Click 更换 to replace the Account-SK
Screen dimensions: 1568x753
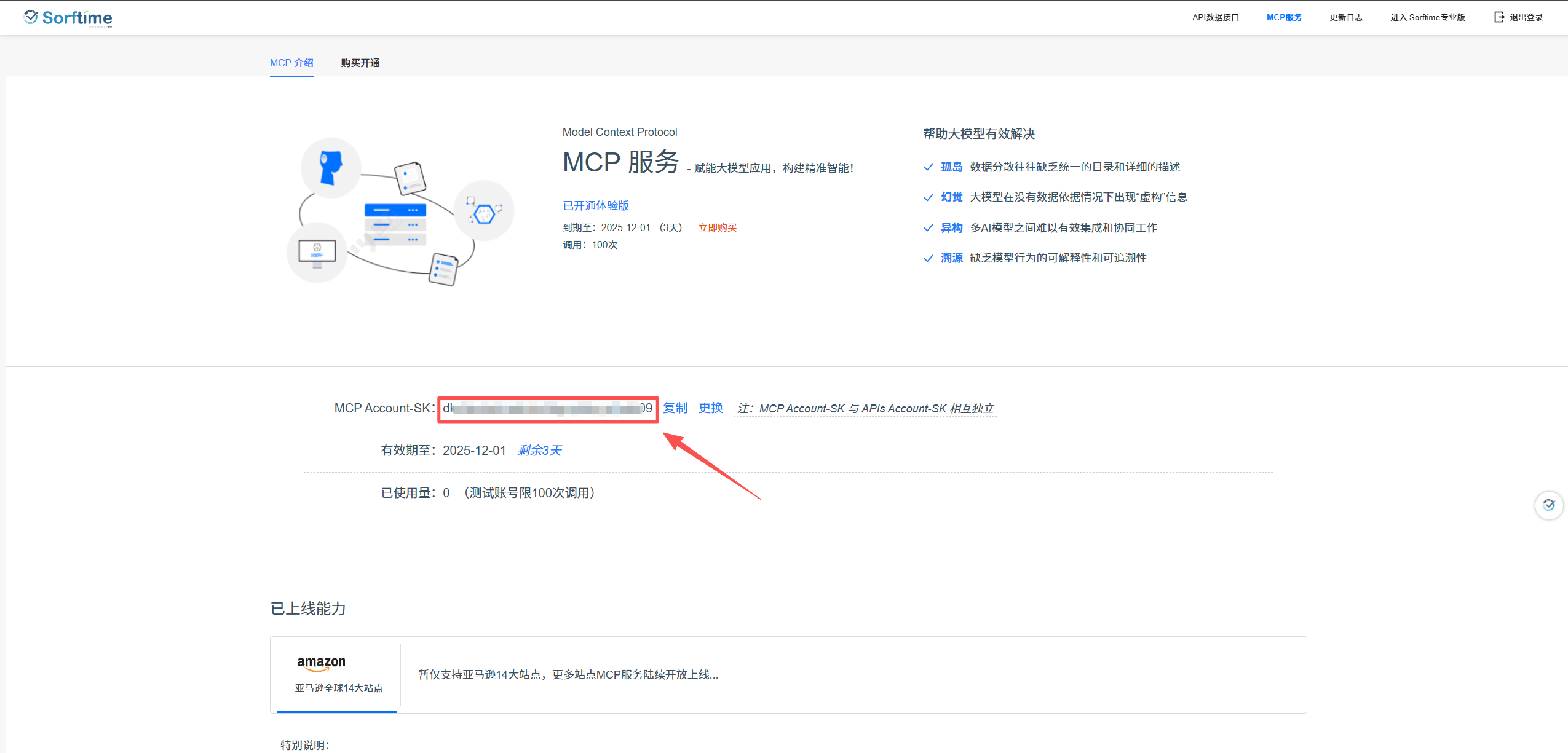tap(710, 408)
